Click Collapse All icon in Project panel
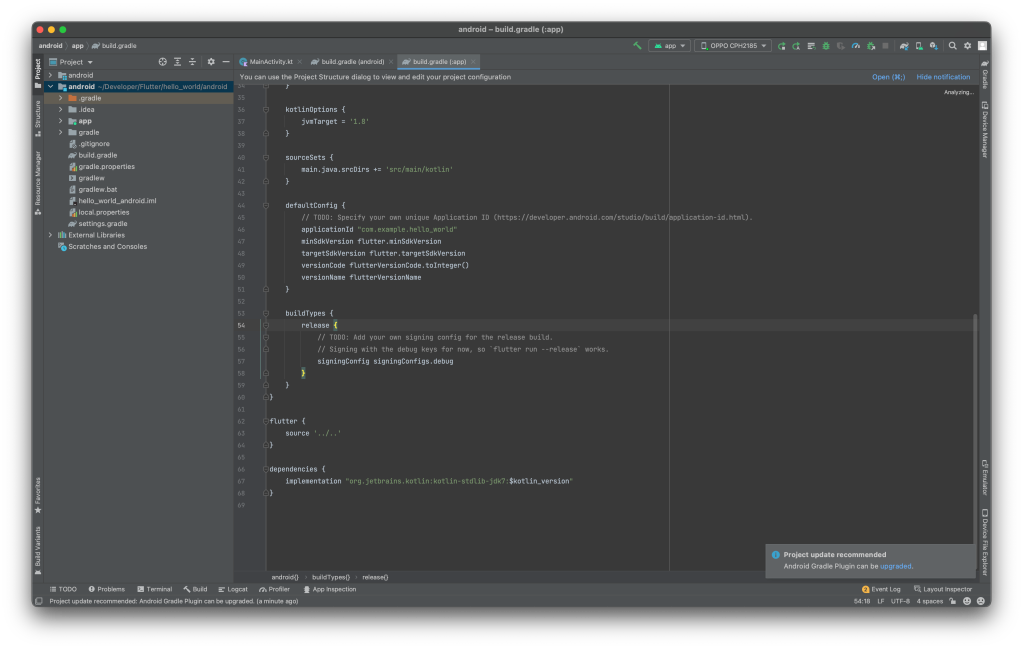 coord(192,62)
